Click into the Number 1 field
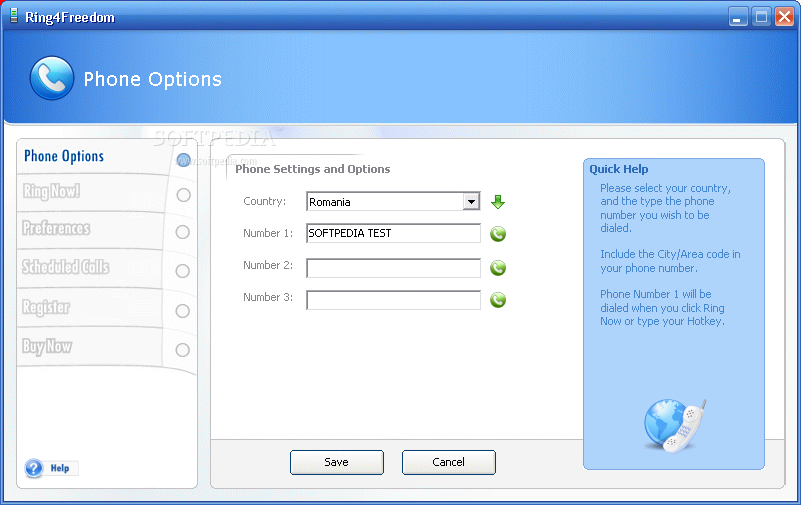 pyautogui.click(x=393, y=233)
